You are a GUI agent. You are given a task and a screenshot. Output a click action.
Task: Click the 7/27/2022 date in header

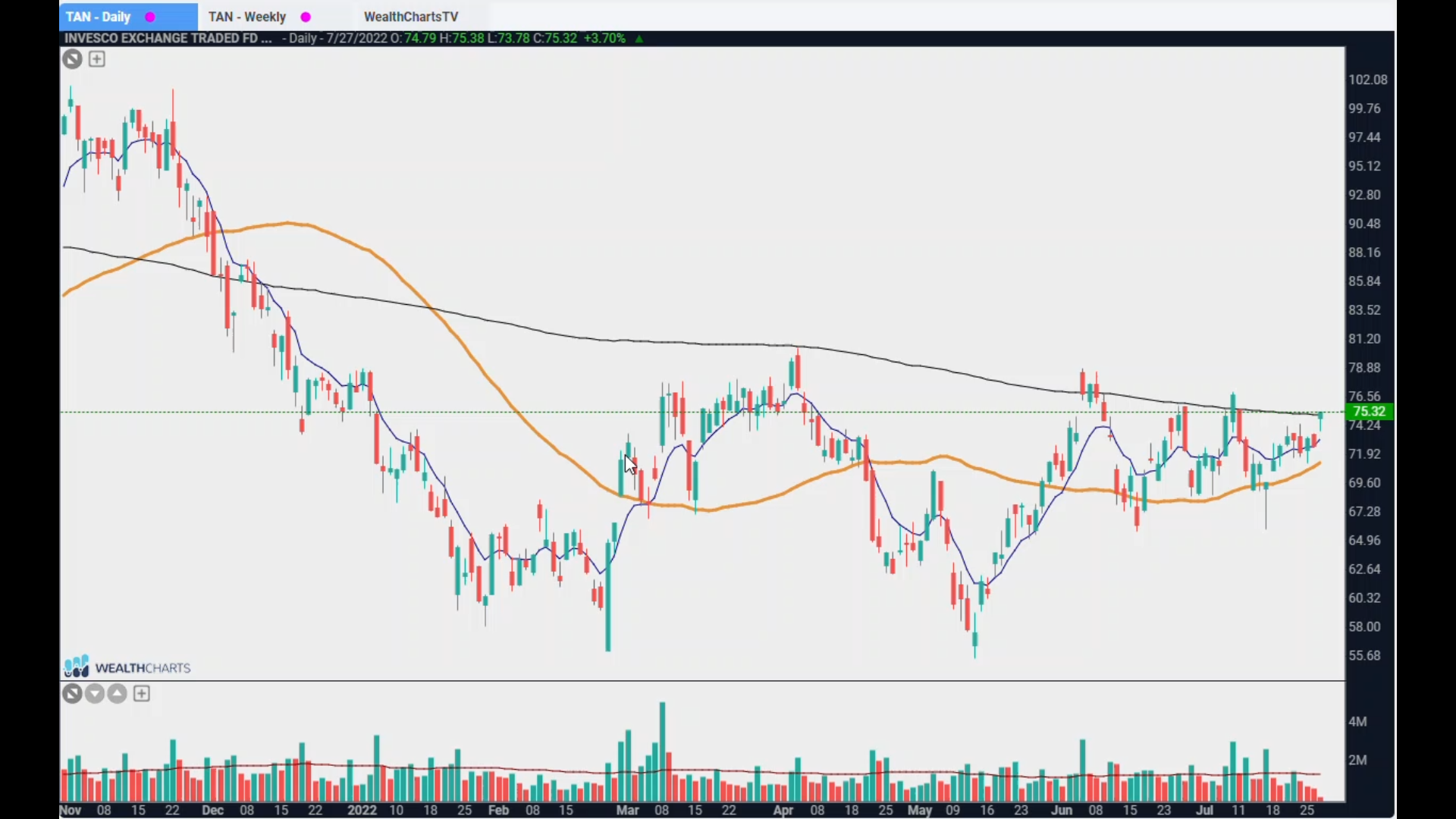click(x=357, y=38)
